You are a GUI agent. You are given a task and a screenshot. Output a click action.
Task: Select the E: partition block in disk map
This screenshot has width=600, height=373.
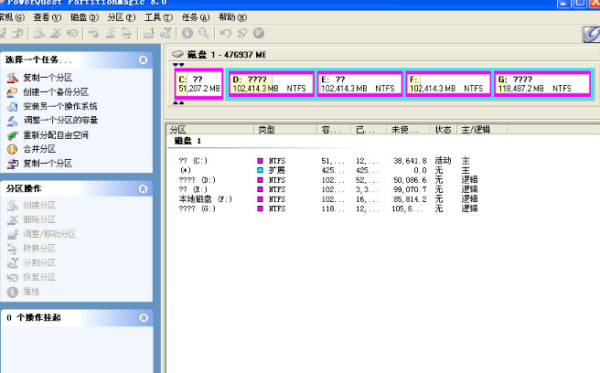(360, 84)
